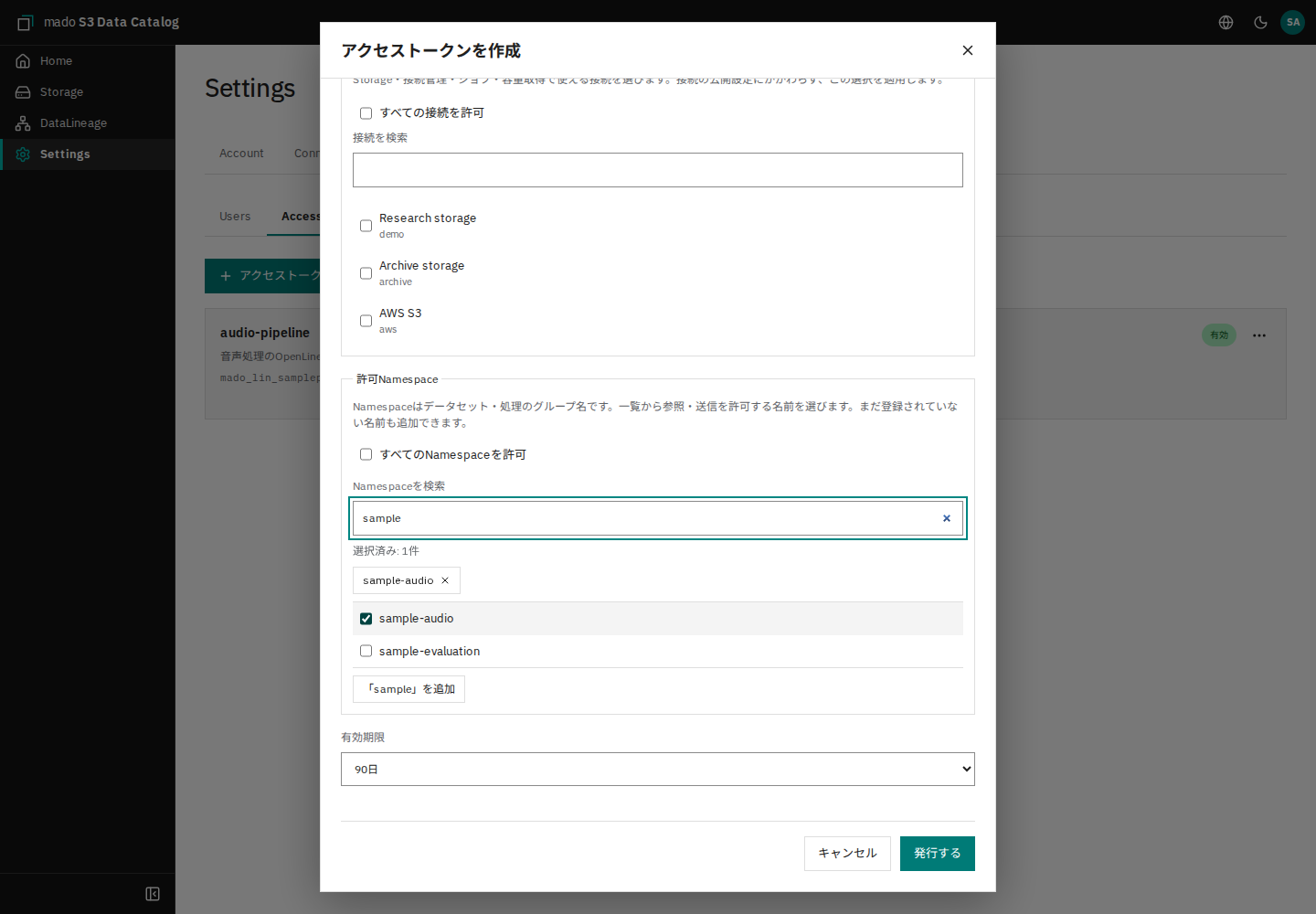Open the language globe icon

coord(1226,22)
